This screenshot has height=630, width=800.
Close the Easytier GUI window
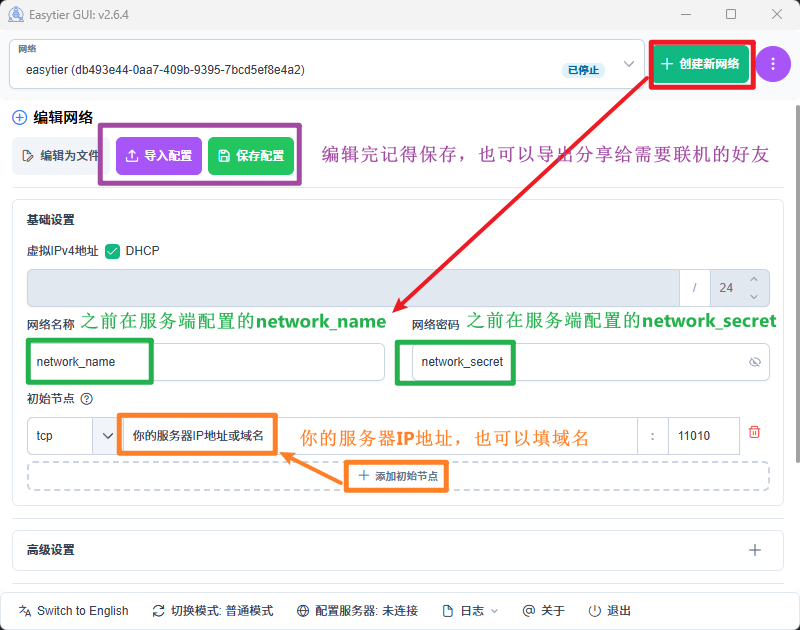pos(777,14)
